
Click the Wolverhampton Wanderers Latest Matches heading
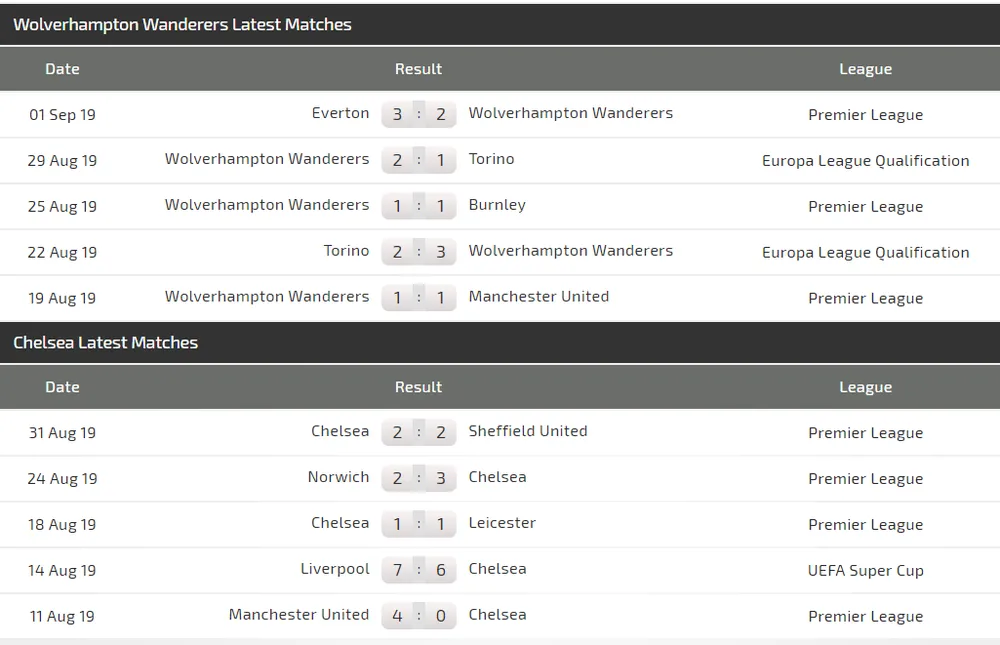[x=182, y=25]
